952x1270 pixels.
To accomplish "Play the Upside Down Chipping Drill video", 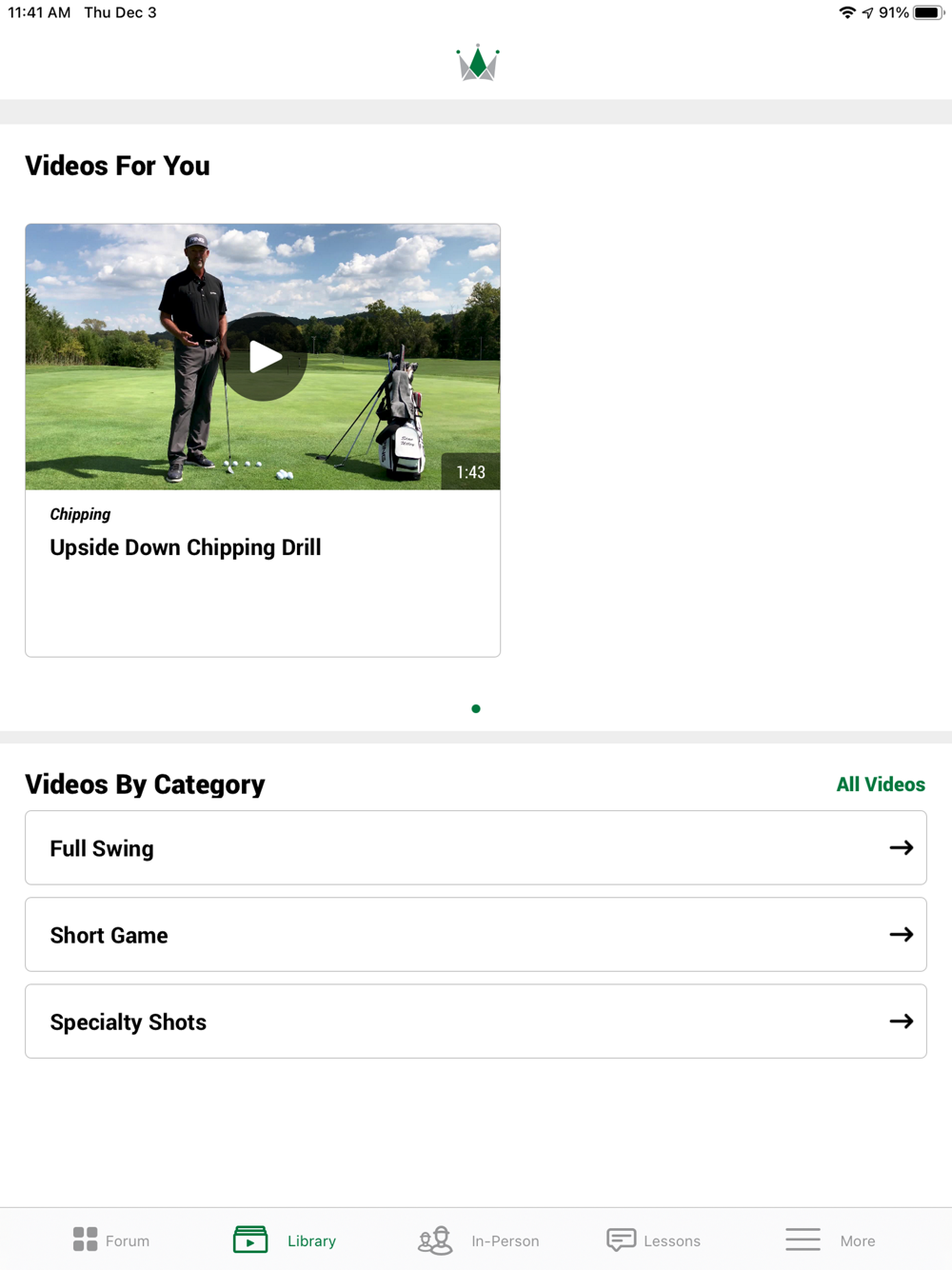I will pyautogui.click(x=265, y=357).
